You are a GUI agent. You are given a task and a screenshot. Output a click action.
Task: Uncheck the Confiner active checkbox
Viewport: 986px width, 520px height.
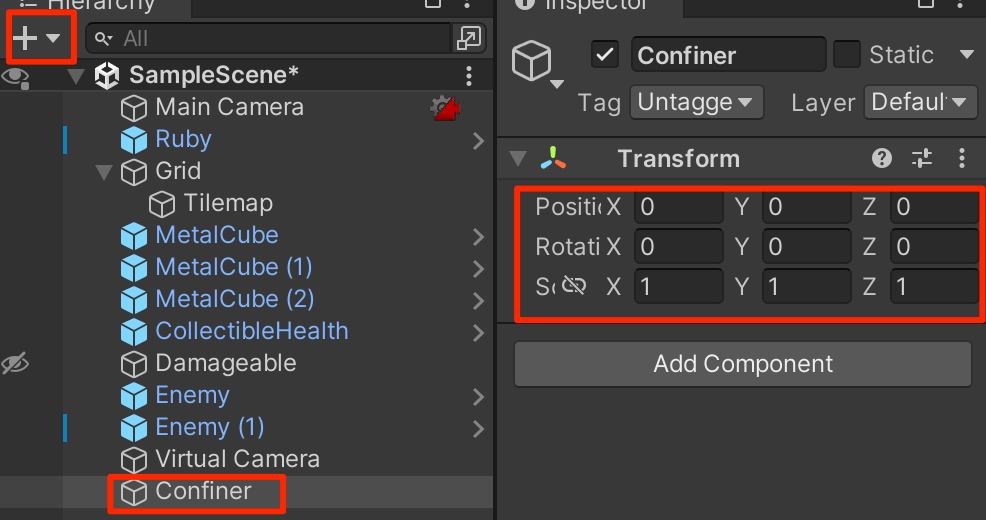[x=605, y=55]
